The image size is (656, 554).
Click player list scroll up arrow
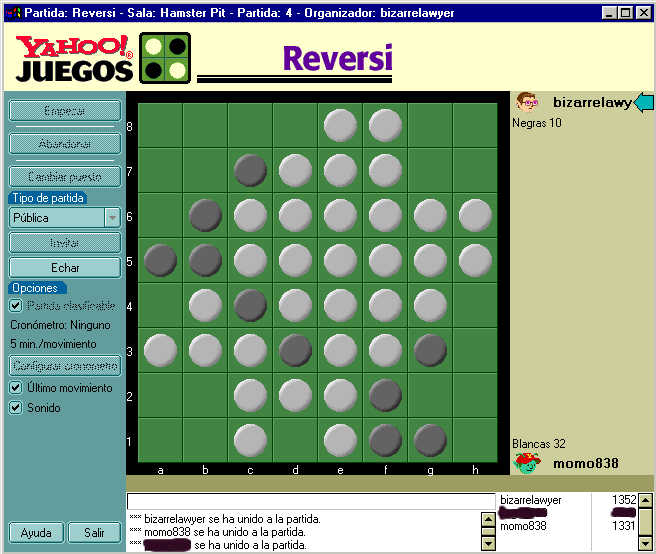tap(646, 500)
